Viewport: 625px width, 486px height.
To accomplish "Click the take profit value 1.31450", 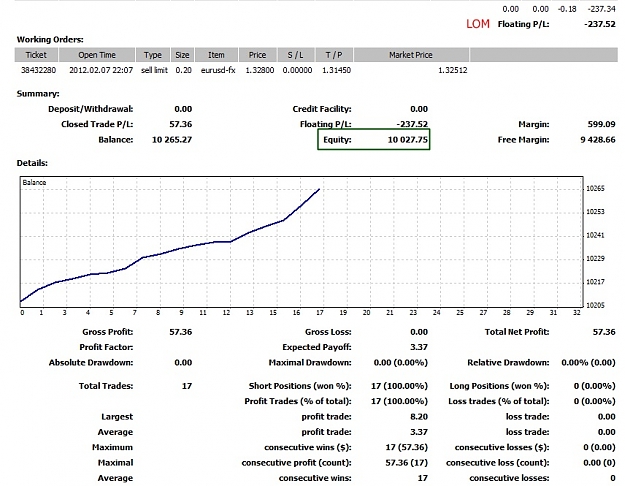I will (336, 70).
